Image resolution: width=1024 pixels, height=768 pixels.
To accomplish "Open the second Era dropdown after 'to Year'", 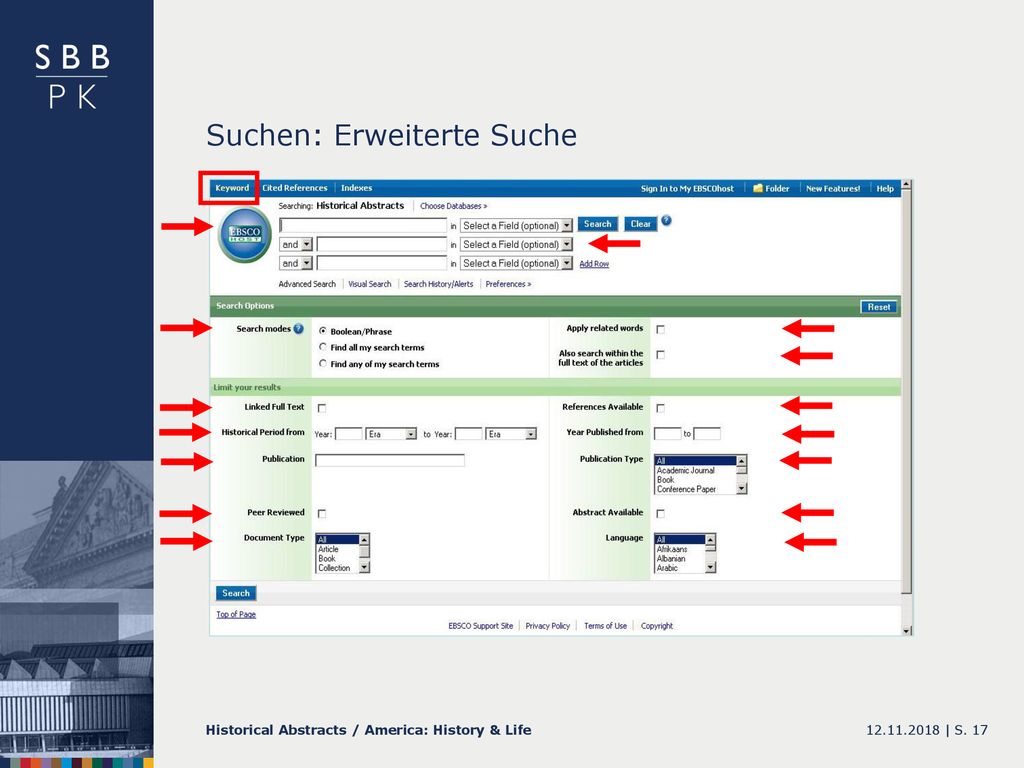I will pyautogui.click(x=511, y=434).
